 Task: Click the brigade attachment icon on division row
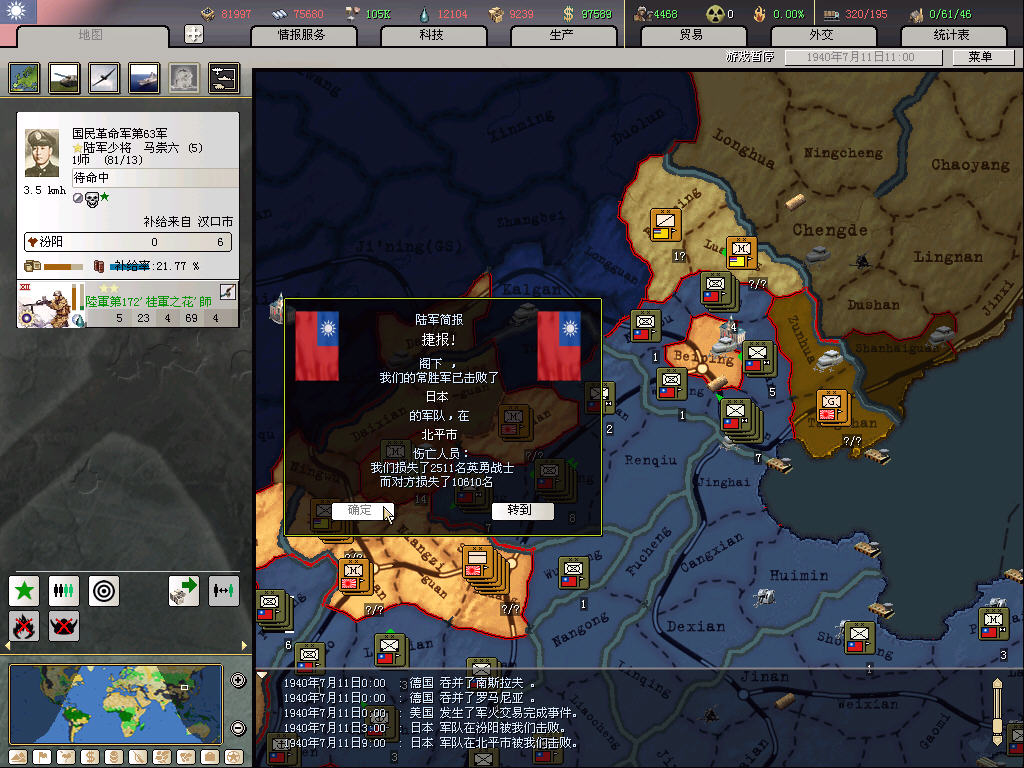(227, 292)
